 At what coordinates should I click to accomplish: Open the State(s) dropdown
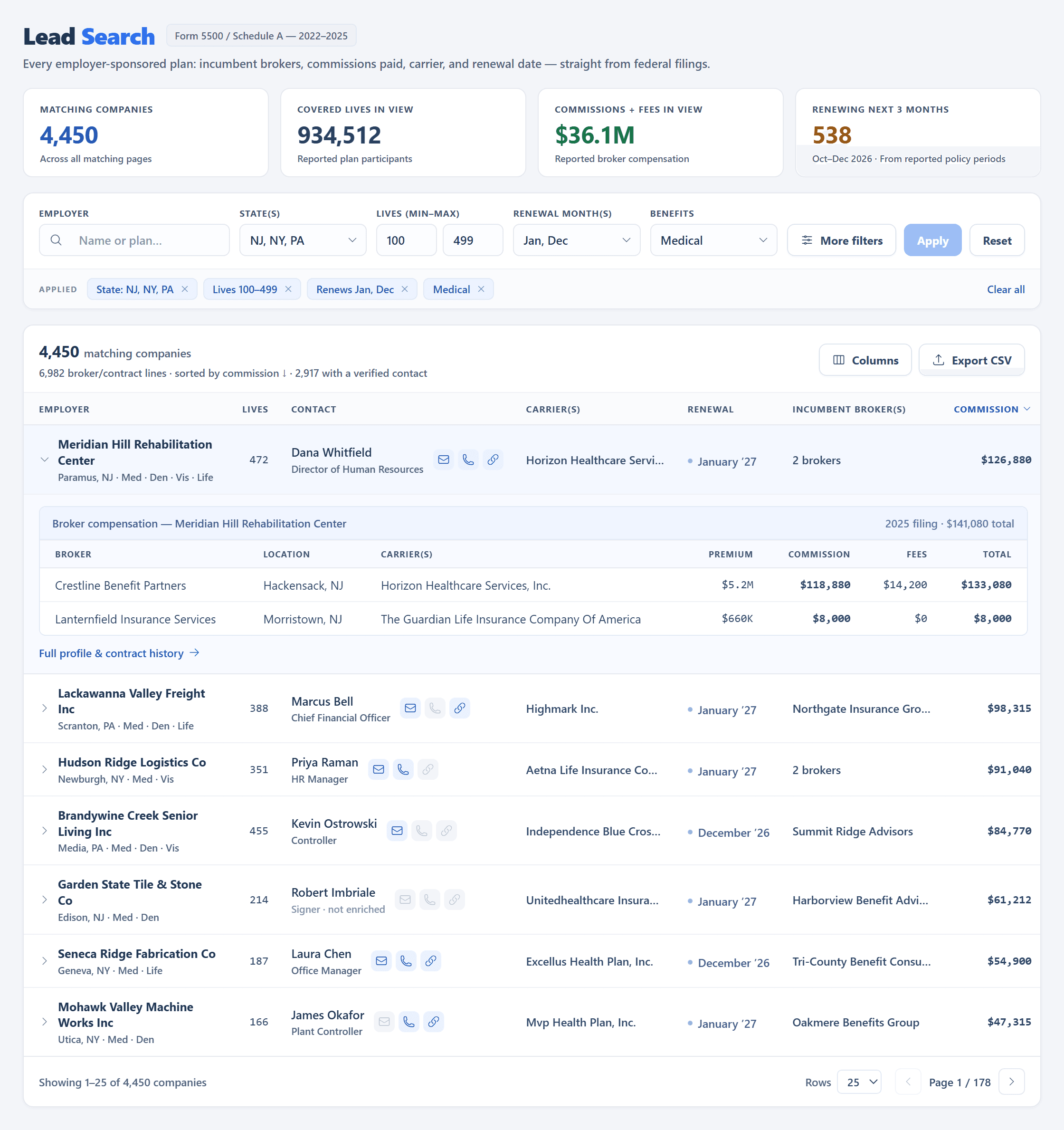(x=303, y=240)
